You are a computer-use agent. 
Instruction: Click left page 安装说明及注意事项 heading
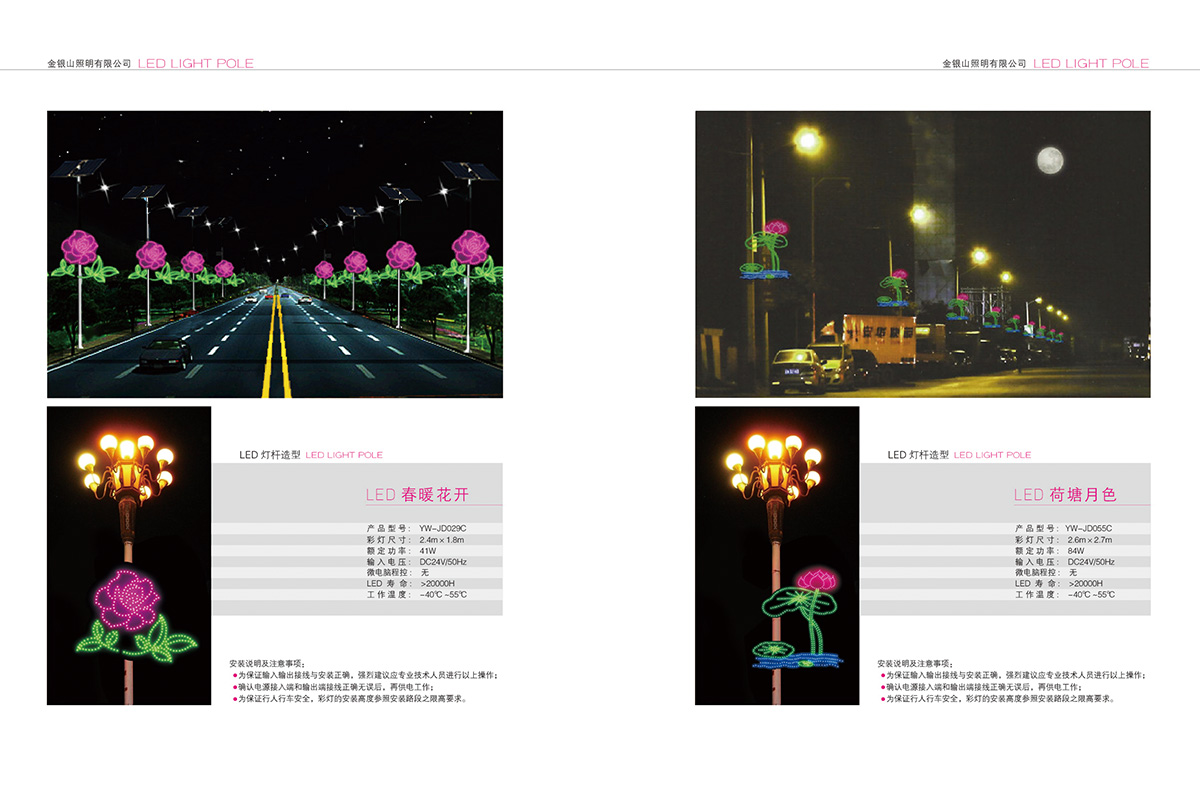click(273, 664)
